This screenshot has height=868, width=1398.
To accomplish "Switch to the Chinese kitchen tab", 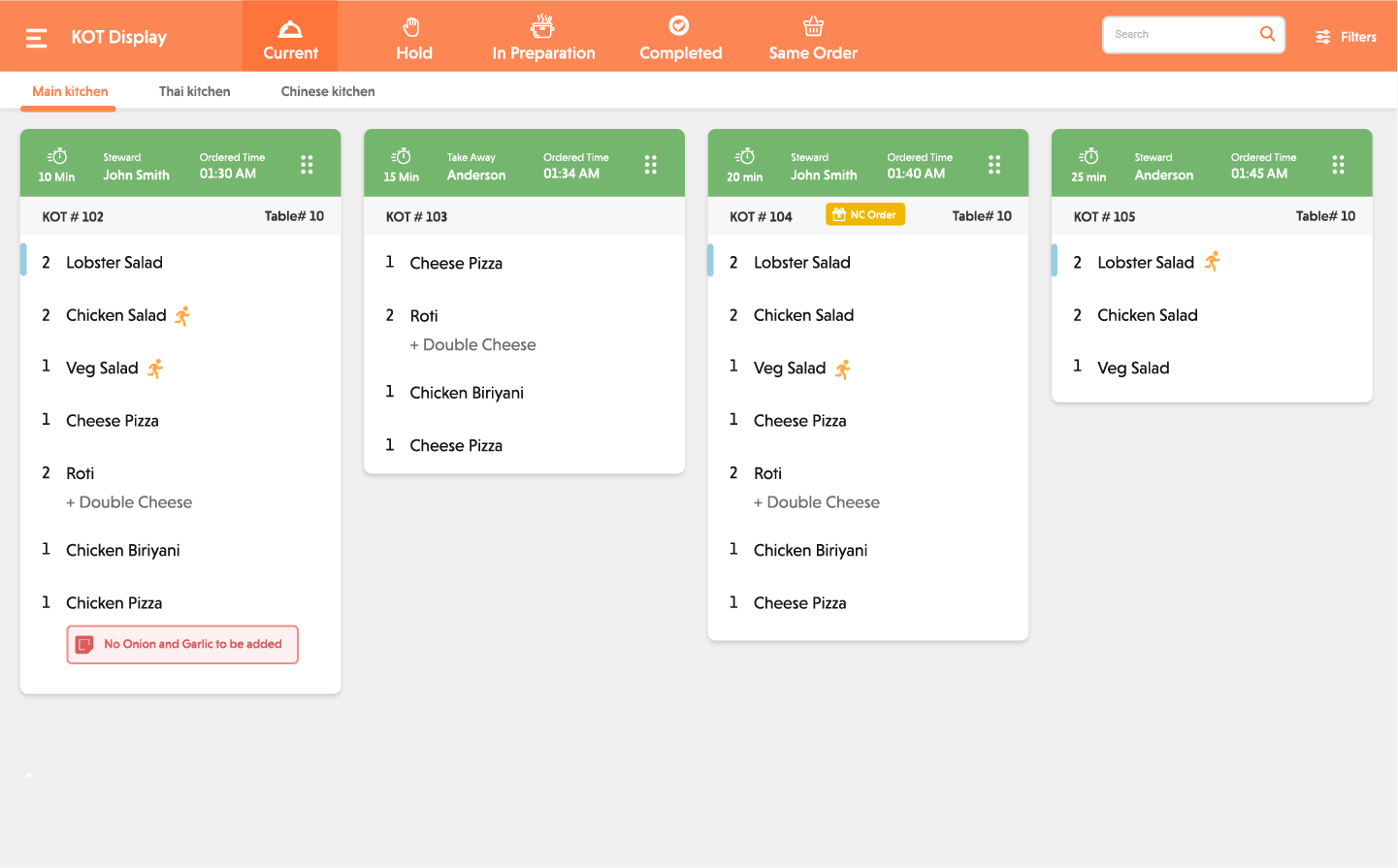I will tap(328, 91).
